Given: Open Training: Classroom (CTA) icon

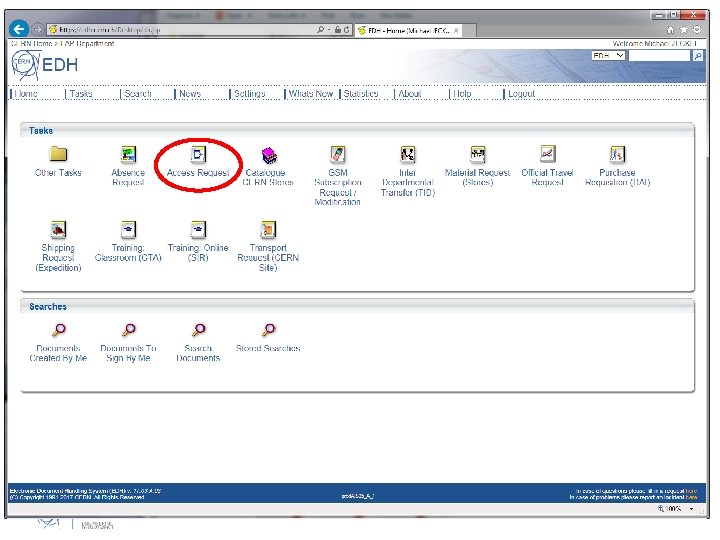Looking at the screenshot, I should [128, 229].
